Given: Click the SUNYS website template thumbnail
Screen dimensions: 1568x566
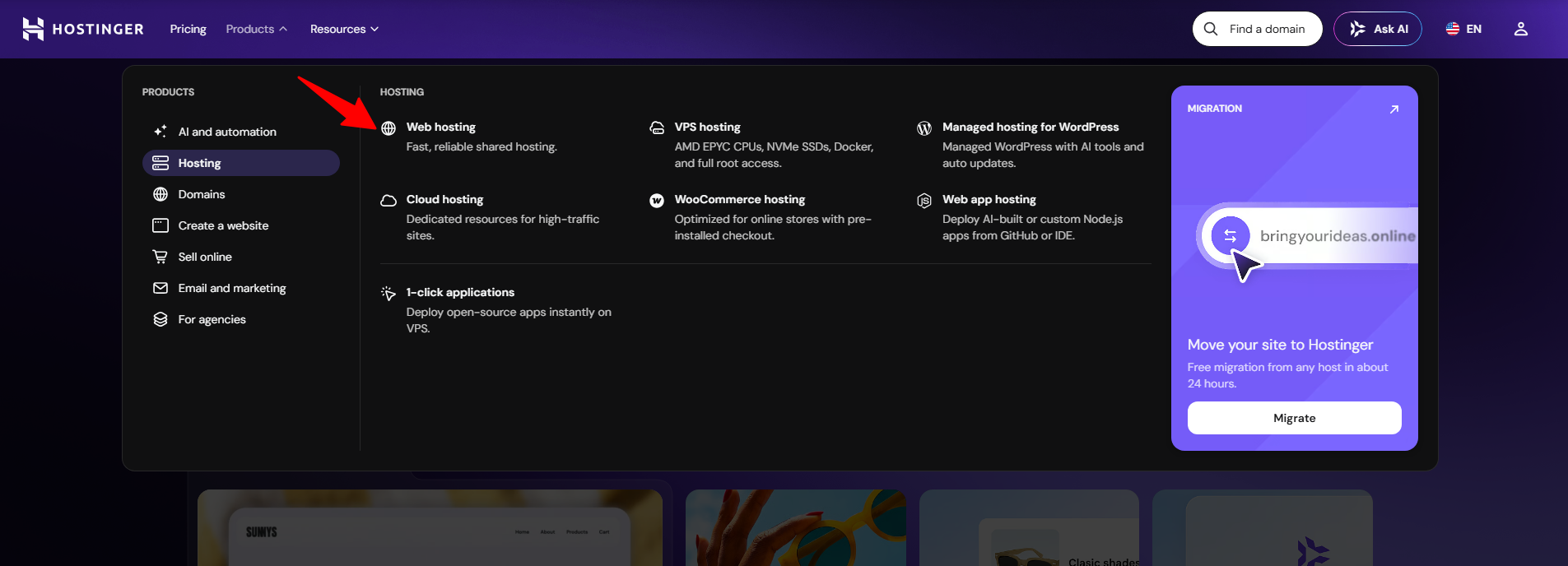Looking at the screenshot, I should 430,528.
